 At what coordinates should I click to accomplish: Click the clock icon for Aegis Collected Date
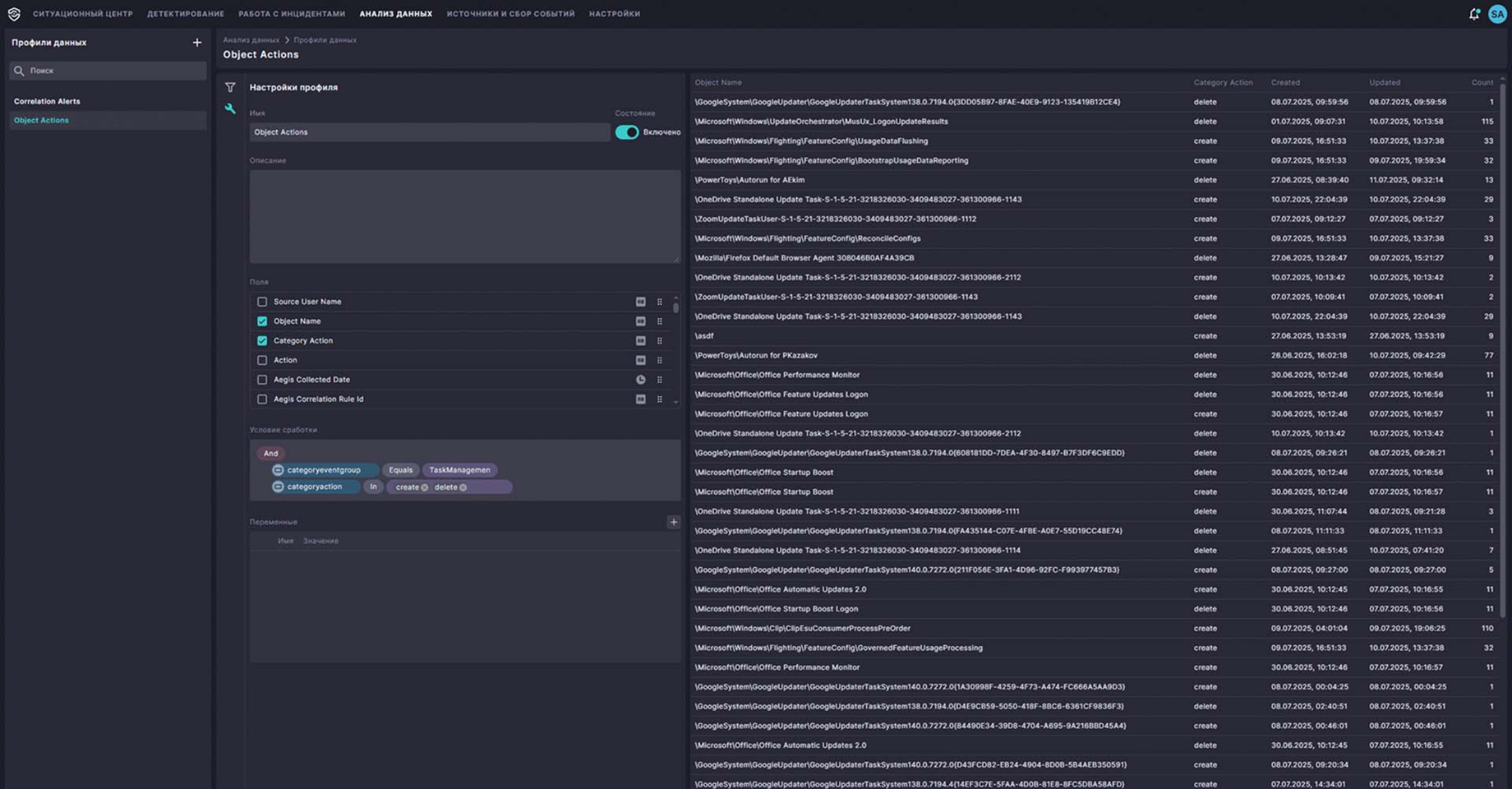click(640, 380)
